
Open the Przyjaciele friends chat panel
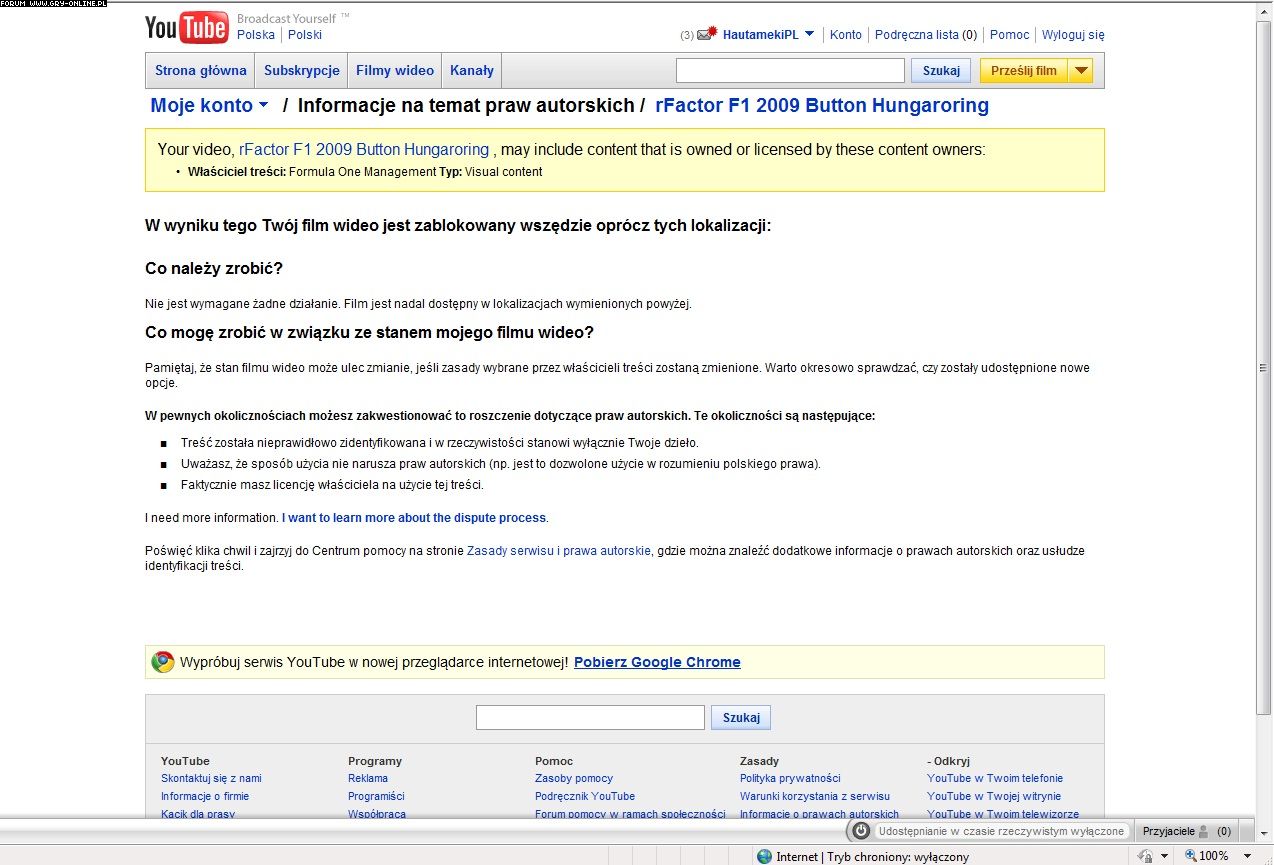[1187, 832]
